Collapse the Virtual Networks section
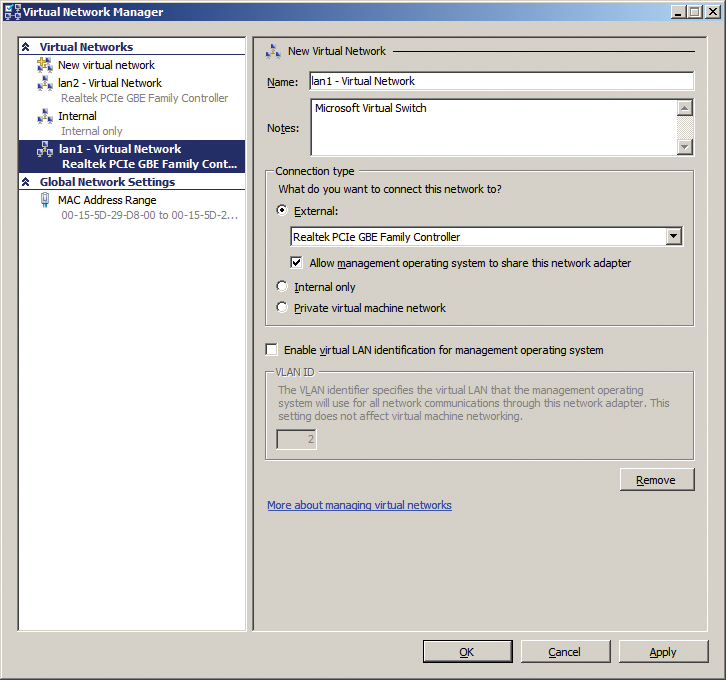Screen dimensions: 726x680 [26, 47]
